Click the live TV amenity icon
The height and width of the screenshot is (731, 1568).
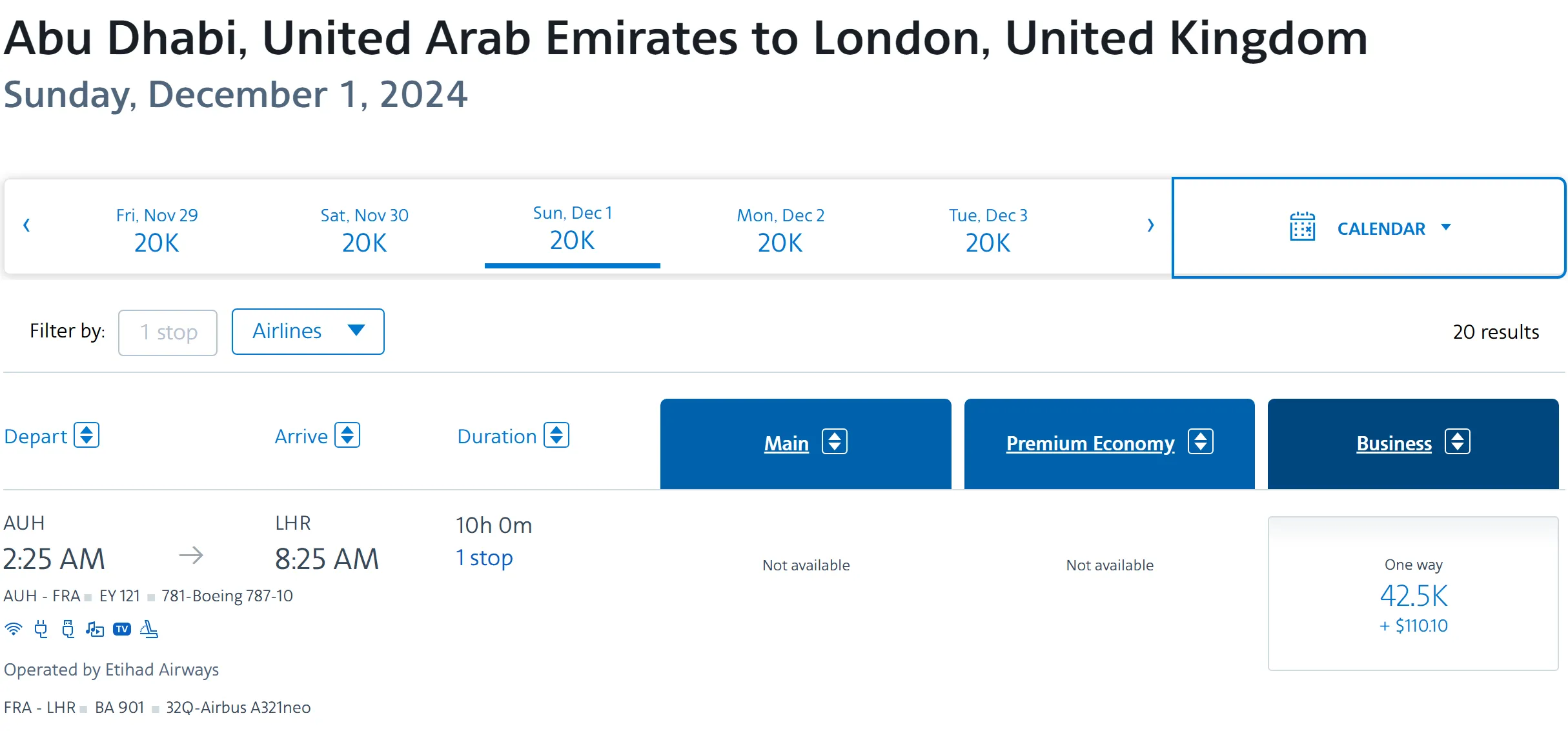pos(122,629)
